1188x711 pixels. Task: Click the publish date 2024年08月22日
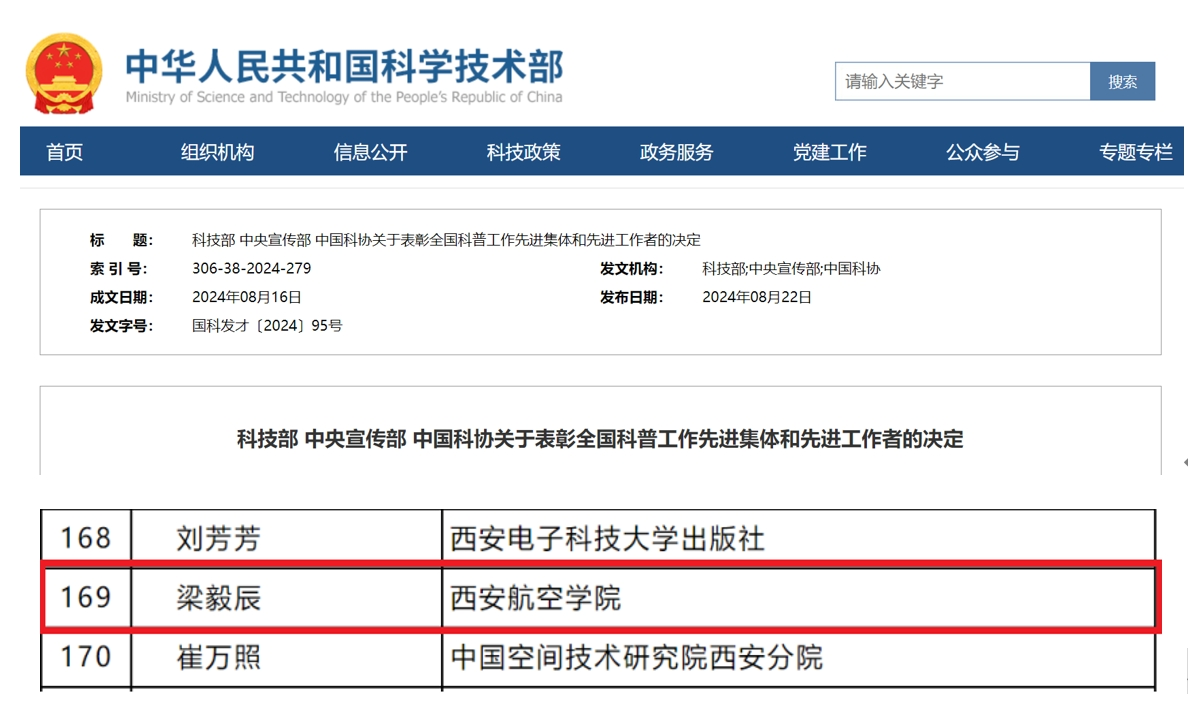pos(756,297)
